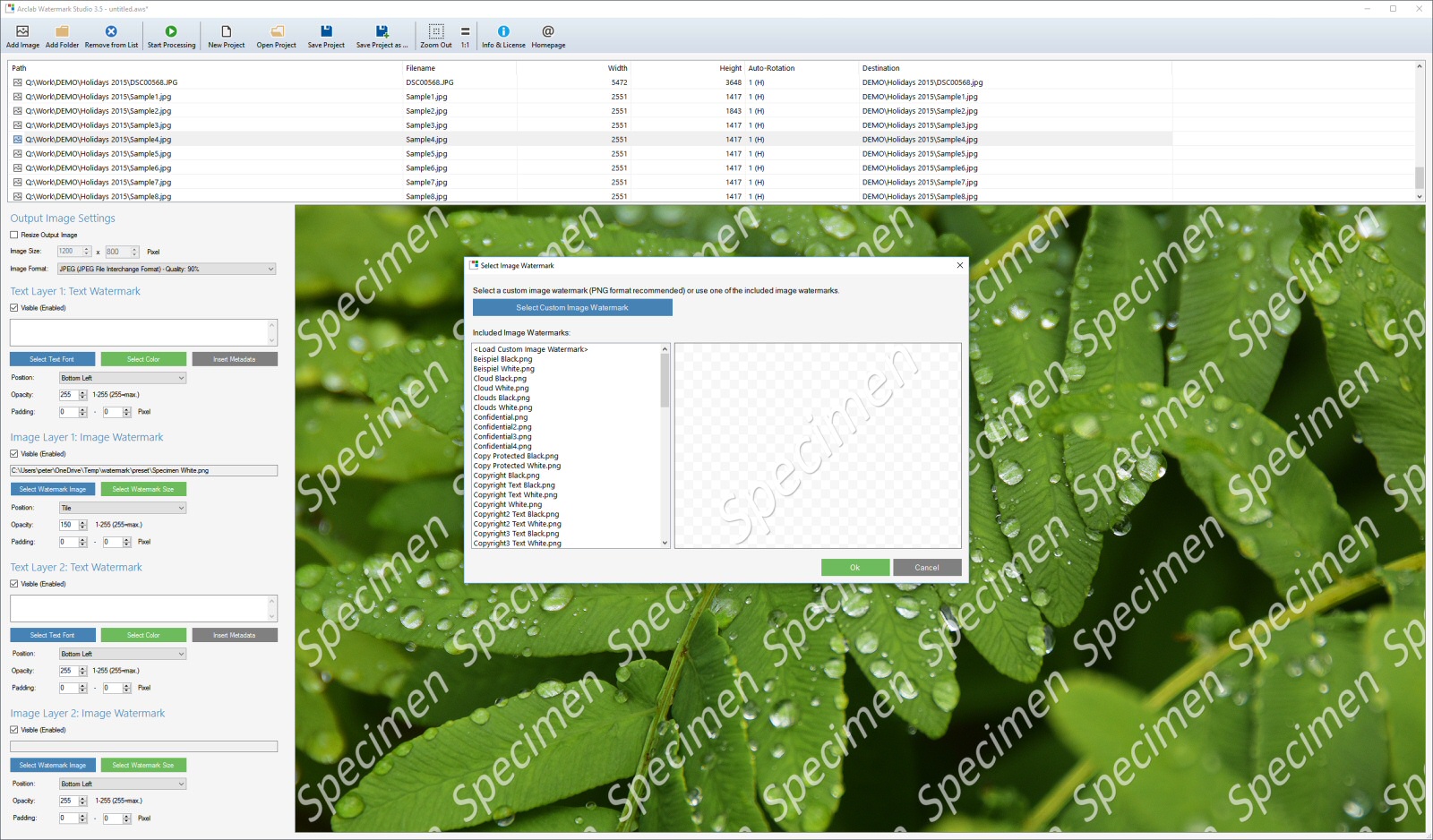Click Insert Metadata for Text Layer 1
The image size is (1433, 840).
point(235,359)
